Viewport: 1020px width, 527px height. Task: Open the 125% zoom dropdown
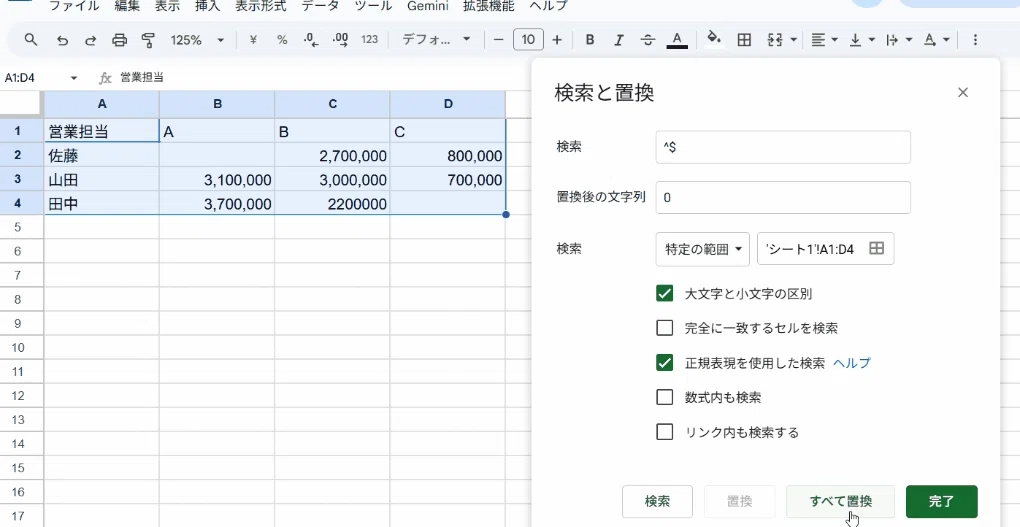pyautogui.click(x=197, y=40)
